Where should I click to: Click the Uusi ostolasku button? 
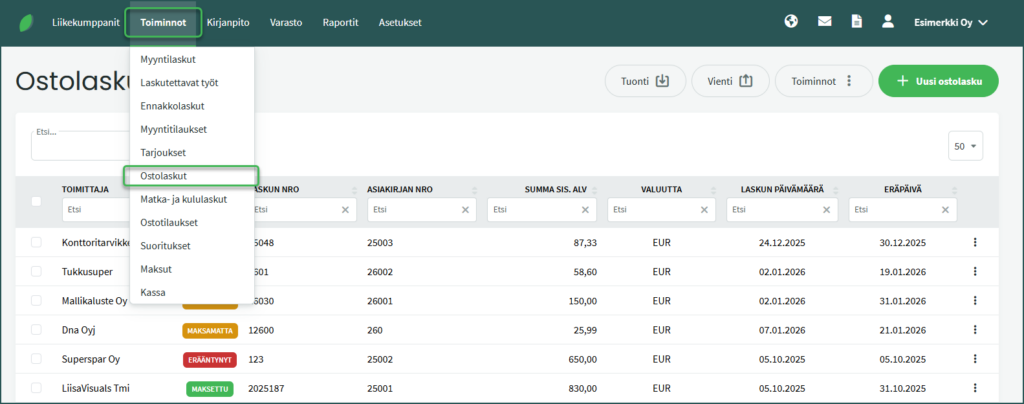point(938,81)
